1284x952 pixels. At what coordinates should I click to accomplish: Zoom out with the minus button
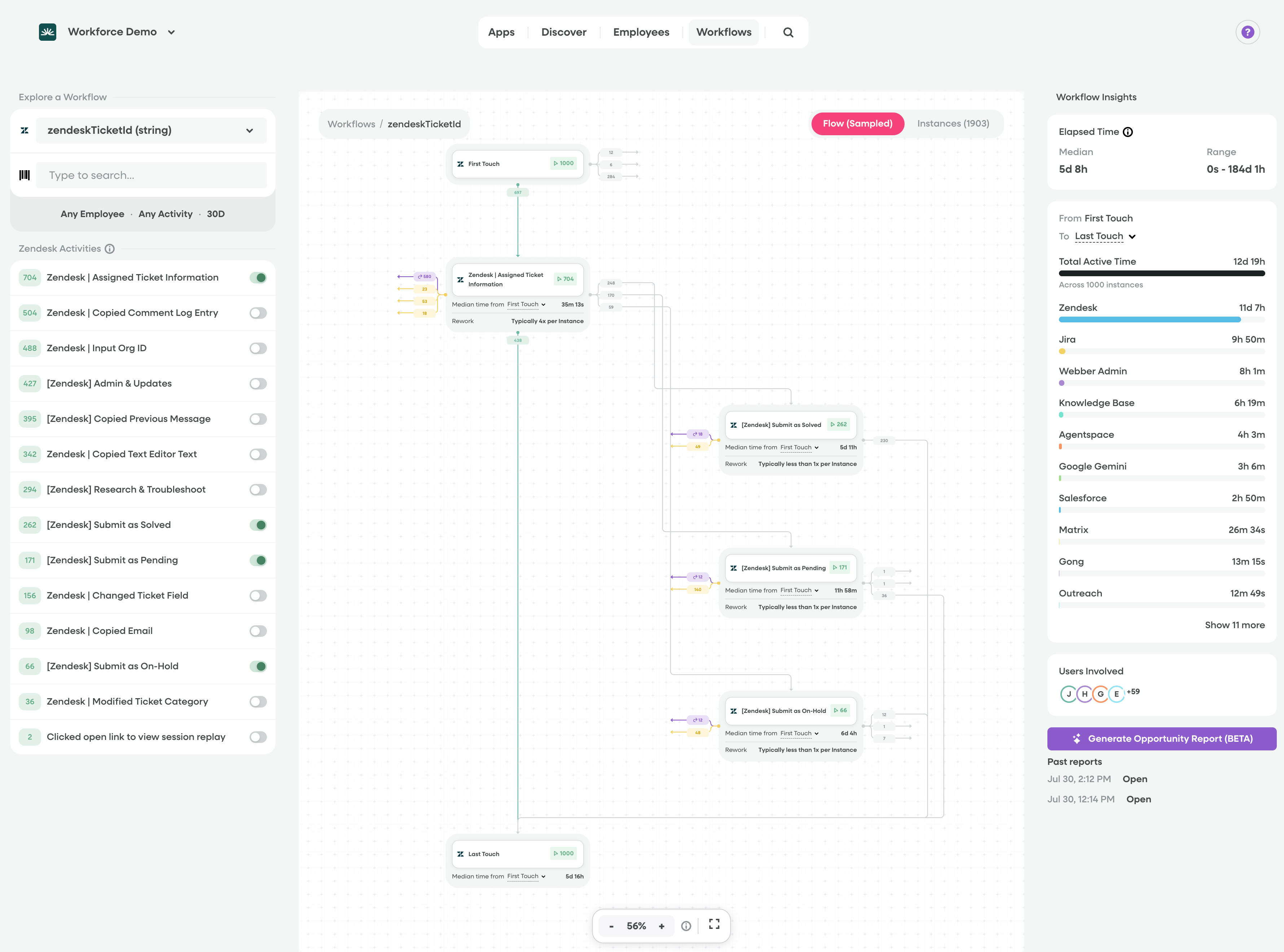coord(611,926)
